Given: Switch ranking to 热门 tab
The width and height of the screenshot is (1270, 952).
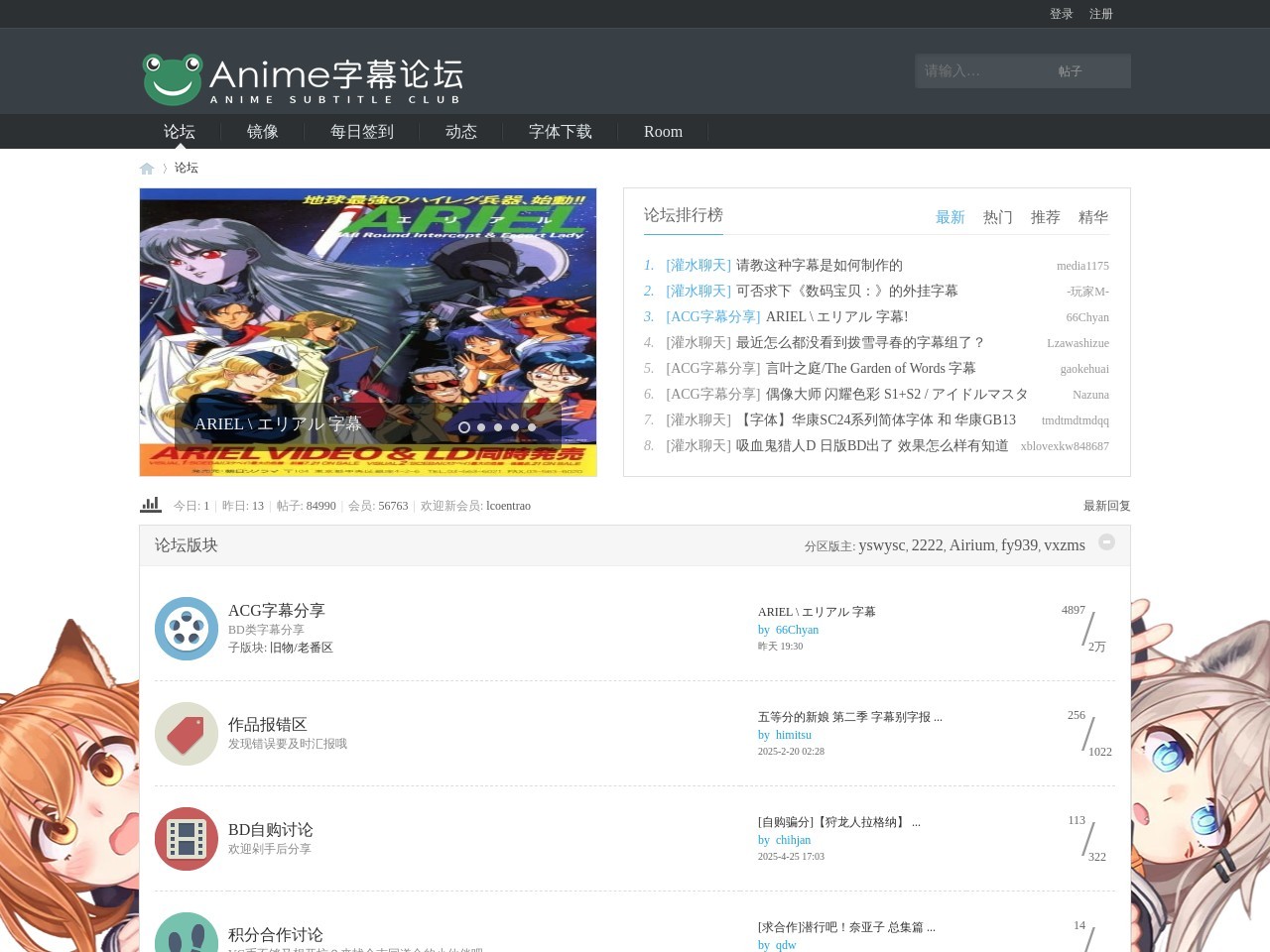Looking at the screenshot, I should pos(998,217).
